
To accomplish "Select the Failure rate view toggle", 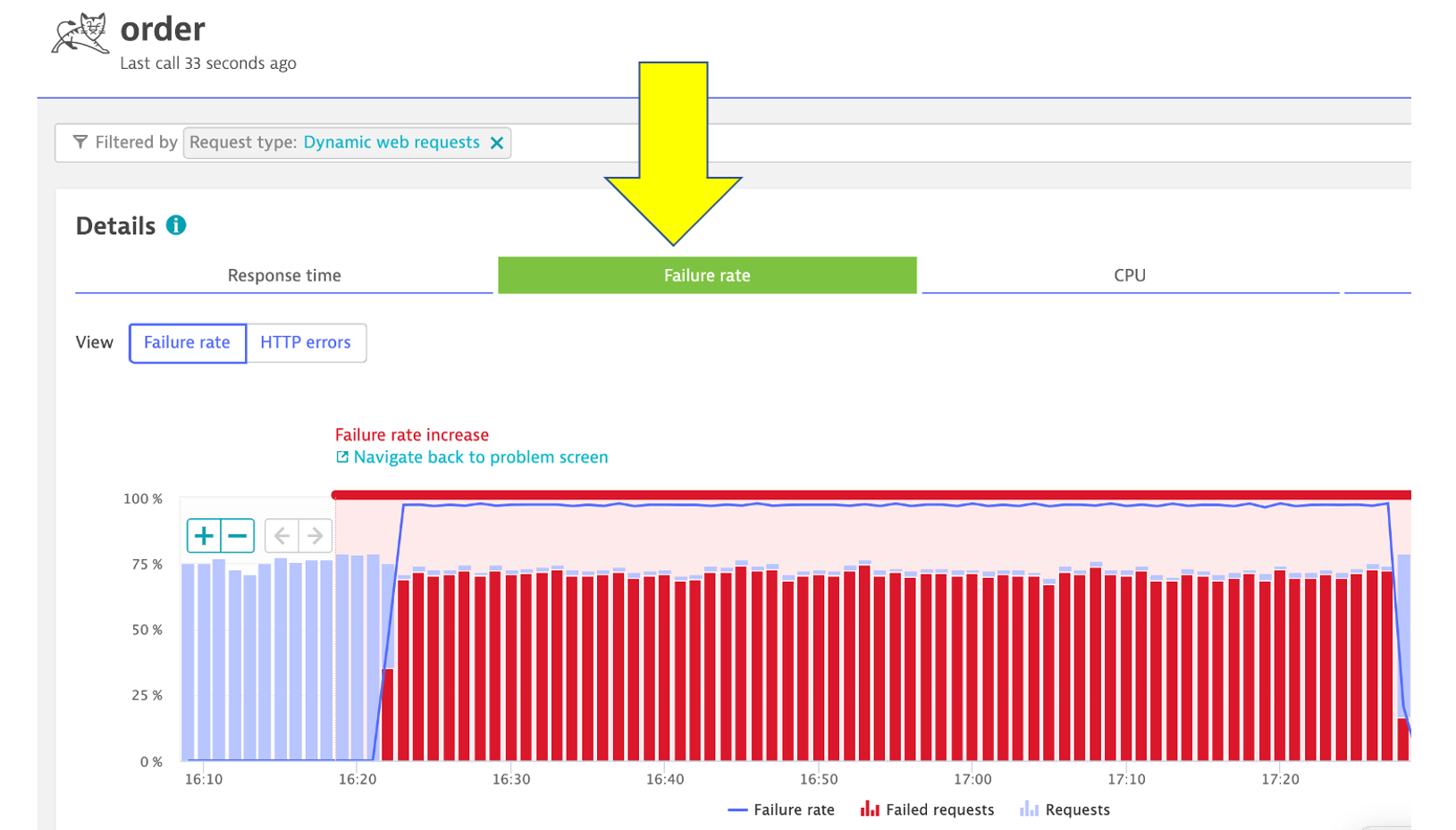I will coord(187,343).
